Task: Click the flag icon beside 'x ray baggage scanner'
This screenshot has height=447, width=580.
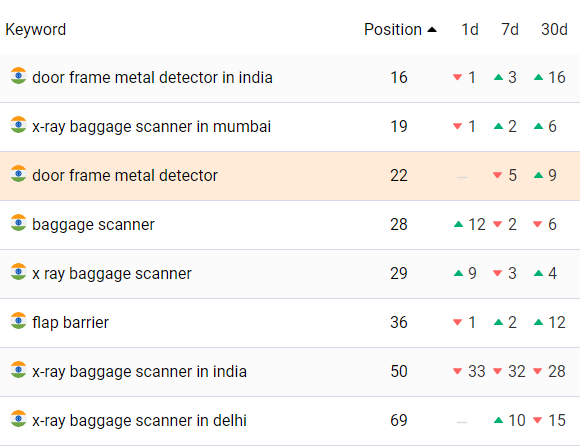Action: tap(18, 272)
